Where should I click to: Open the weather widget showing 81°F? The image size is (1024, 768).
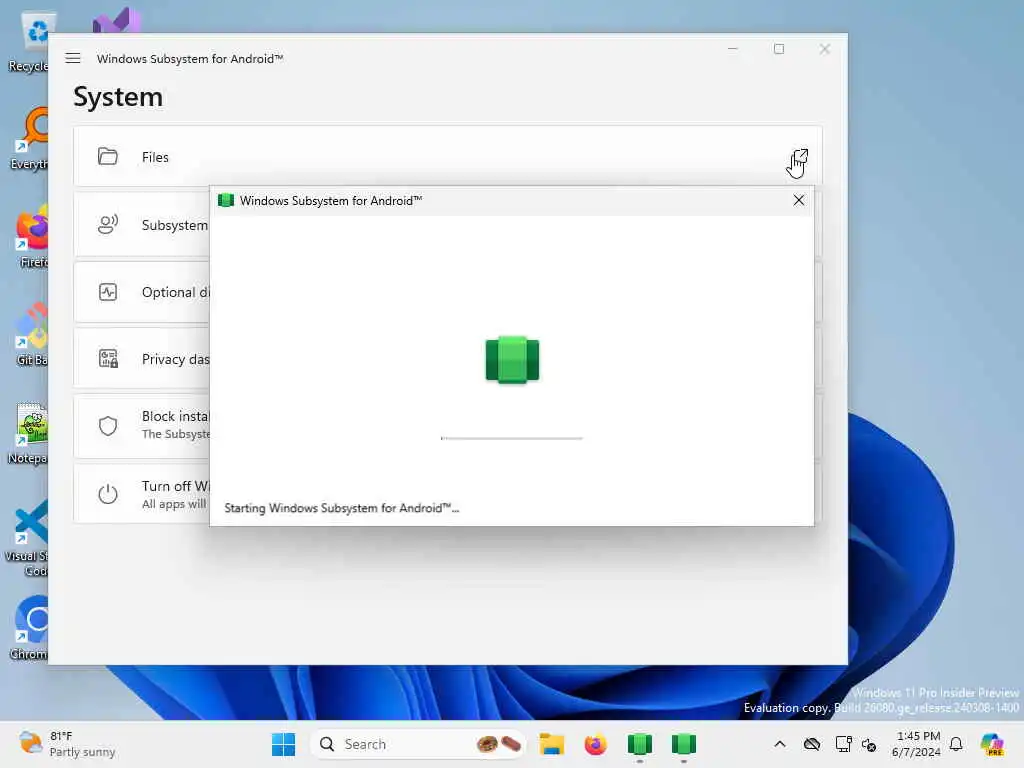[x=67, y=744]
